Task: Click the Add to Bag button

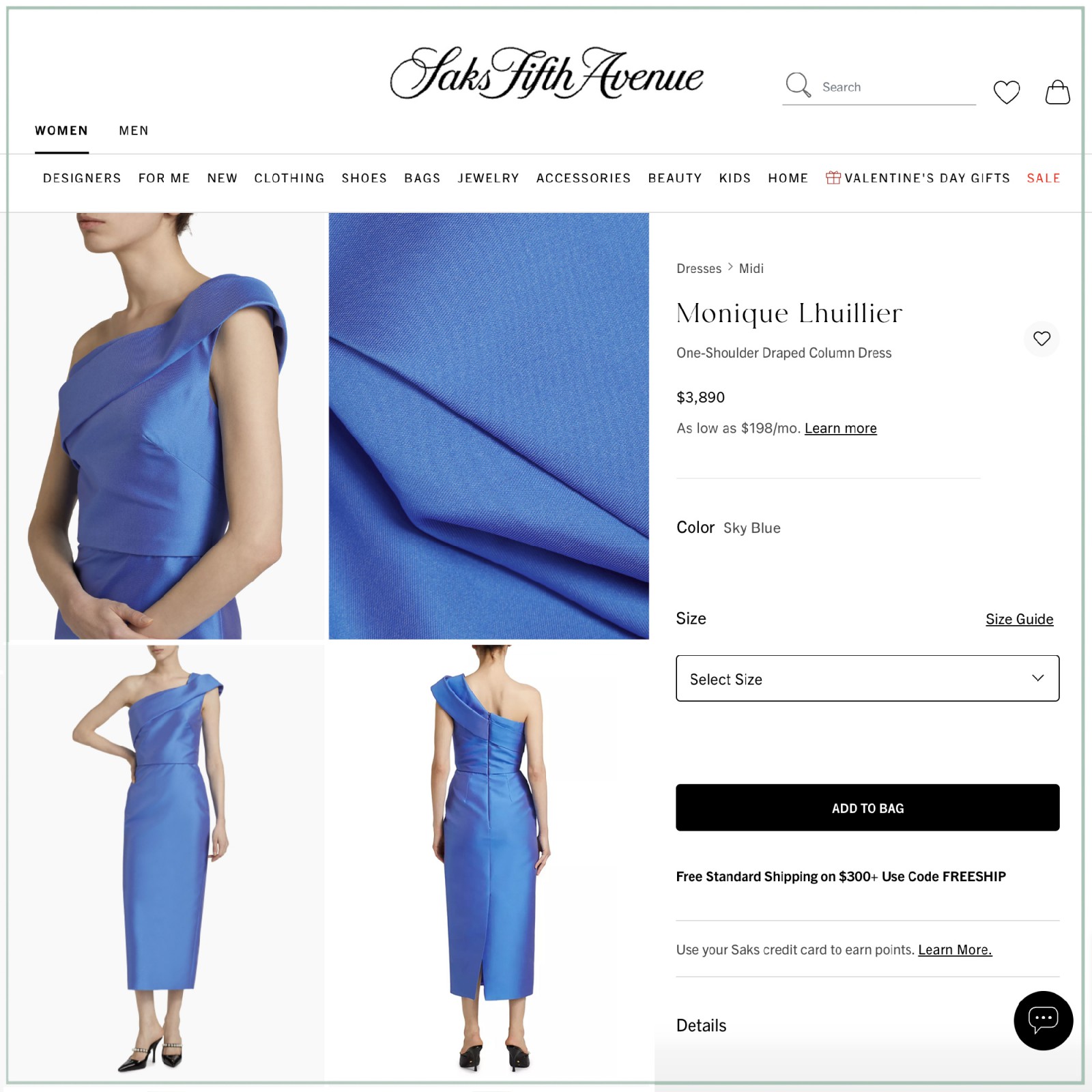Action: point(867,807)
